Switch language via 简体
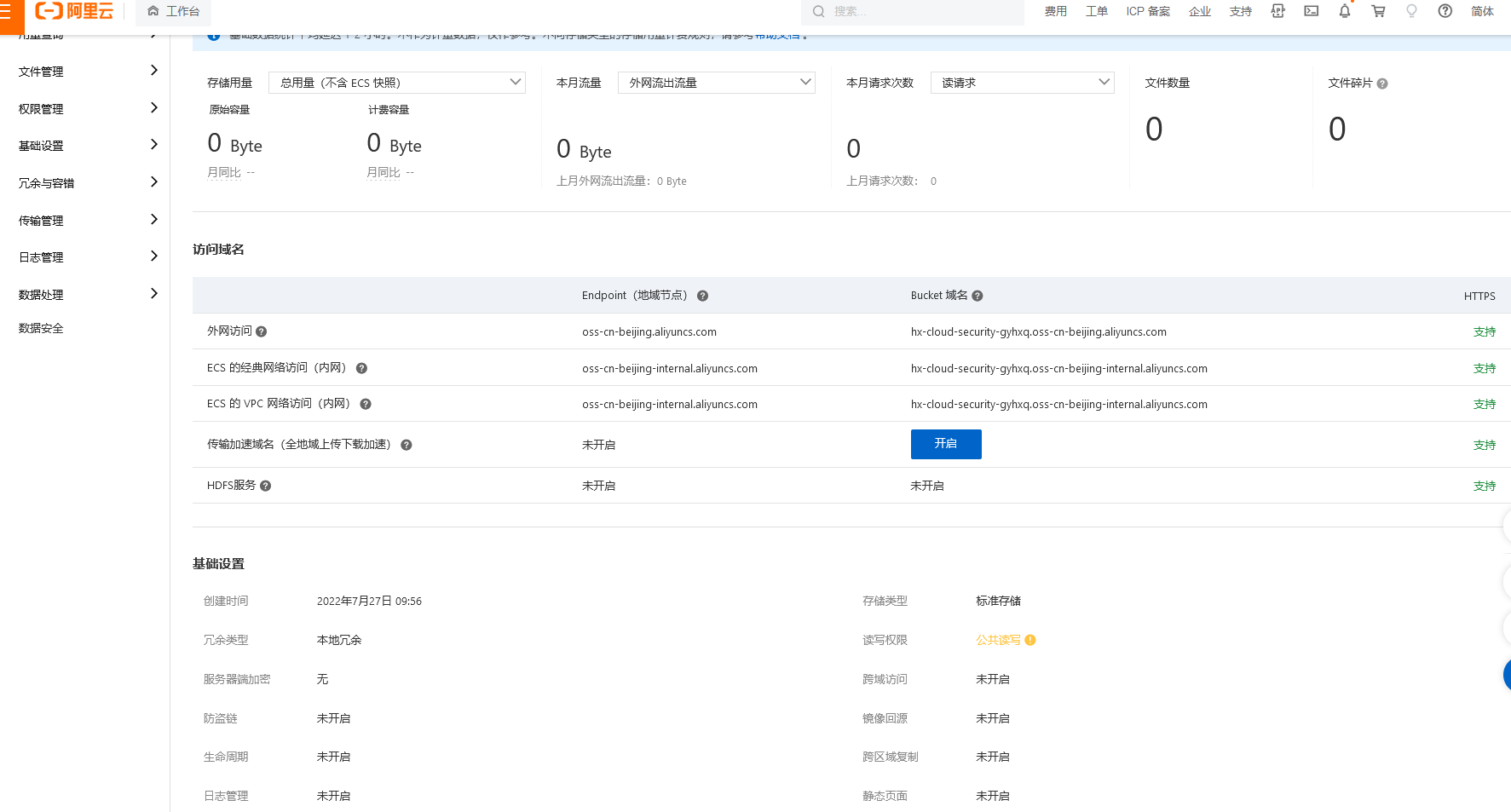 (1483, 11)
